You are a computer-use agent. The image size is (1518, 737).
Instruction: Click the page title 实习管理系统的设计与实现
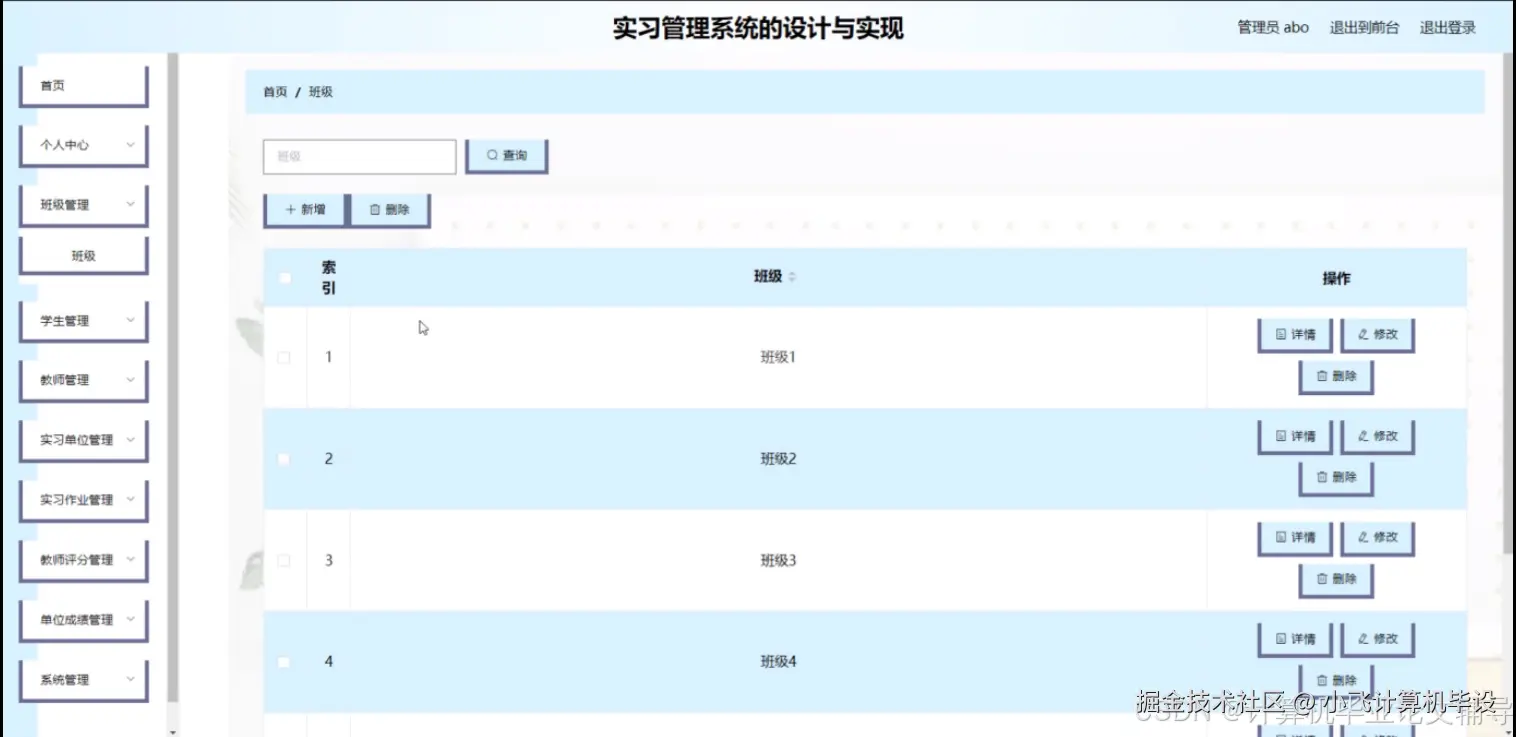click(x=758, y=28)
